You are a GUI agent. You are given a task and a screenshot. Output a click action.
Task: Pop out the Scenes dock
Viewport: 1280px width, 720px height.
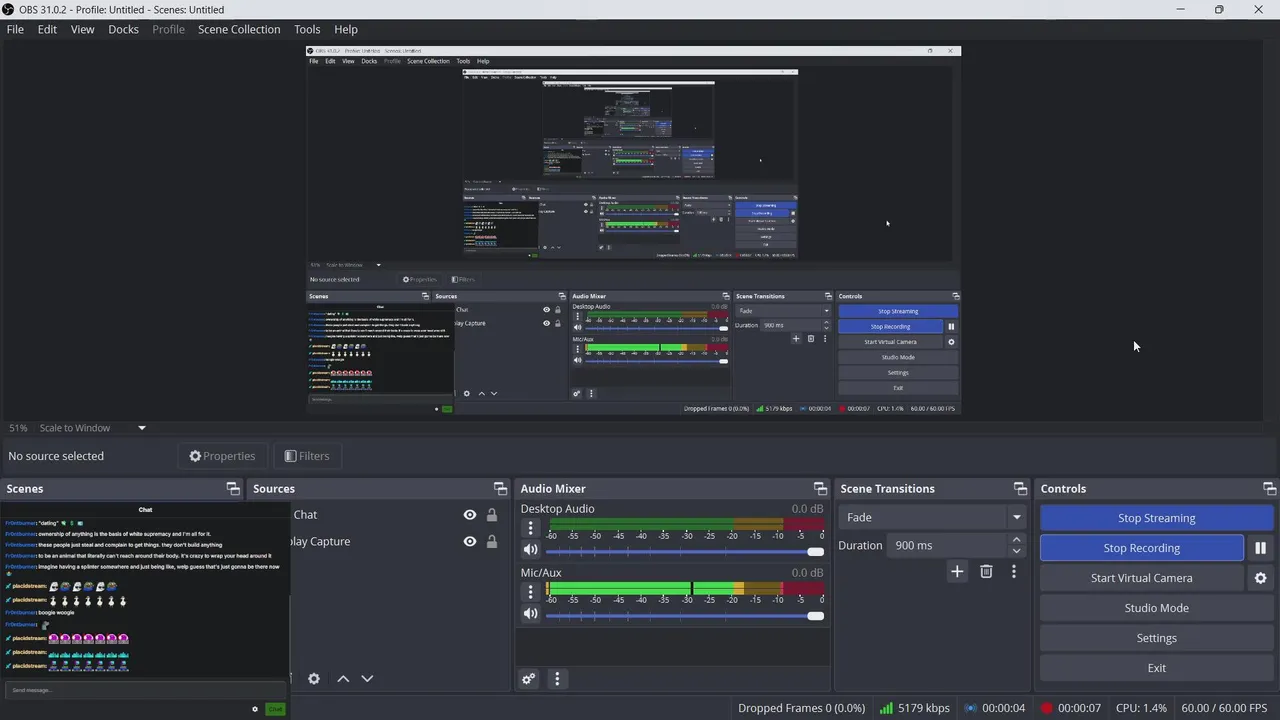click(x=233, y=489)
